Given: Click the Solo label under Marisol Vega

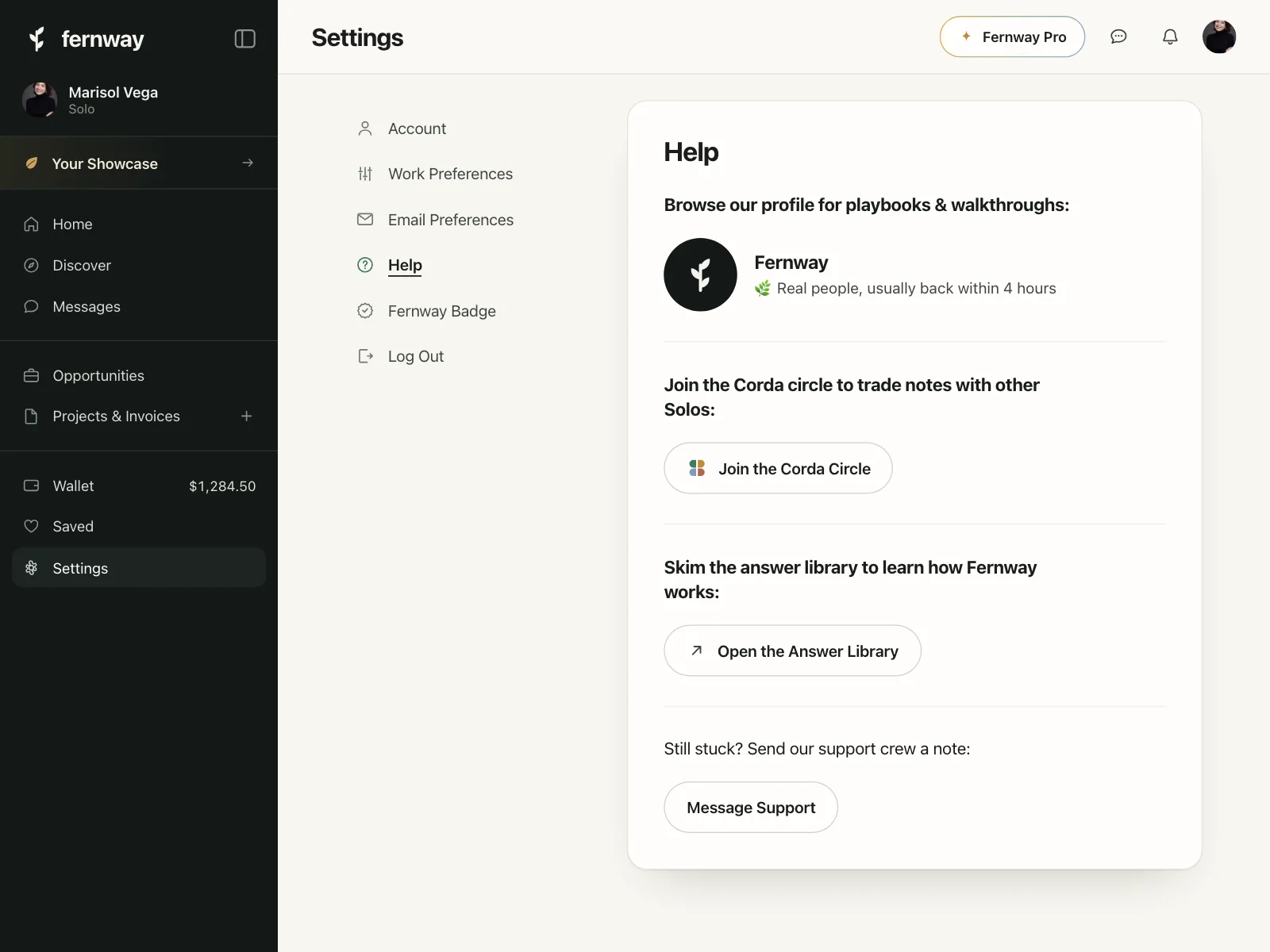Looking at the screenshot, I should (x=81, y=109).
